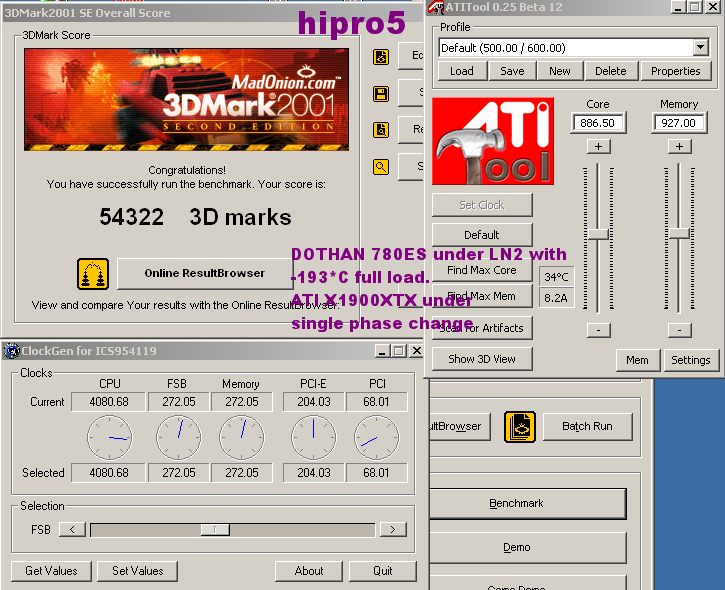Image resolution: width=725 pixels, height=590 pixels.
Task: Click Set Values in ClockGen
Action: (x=138, y=571)
